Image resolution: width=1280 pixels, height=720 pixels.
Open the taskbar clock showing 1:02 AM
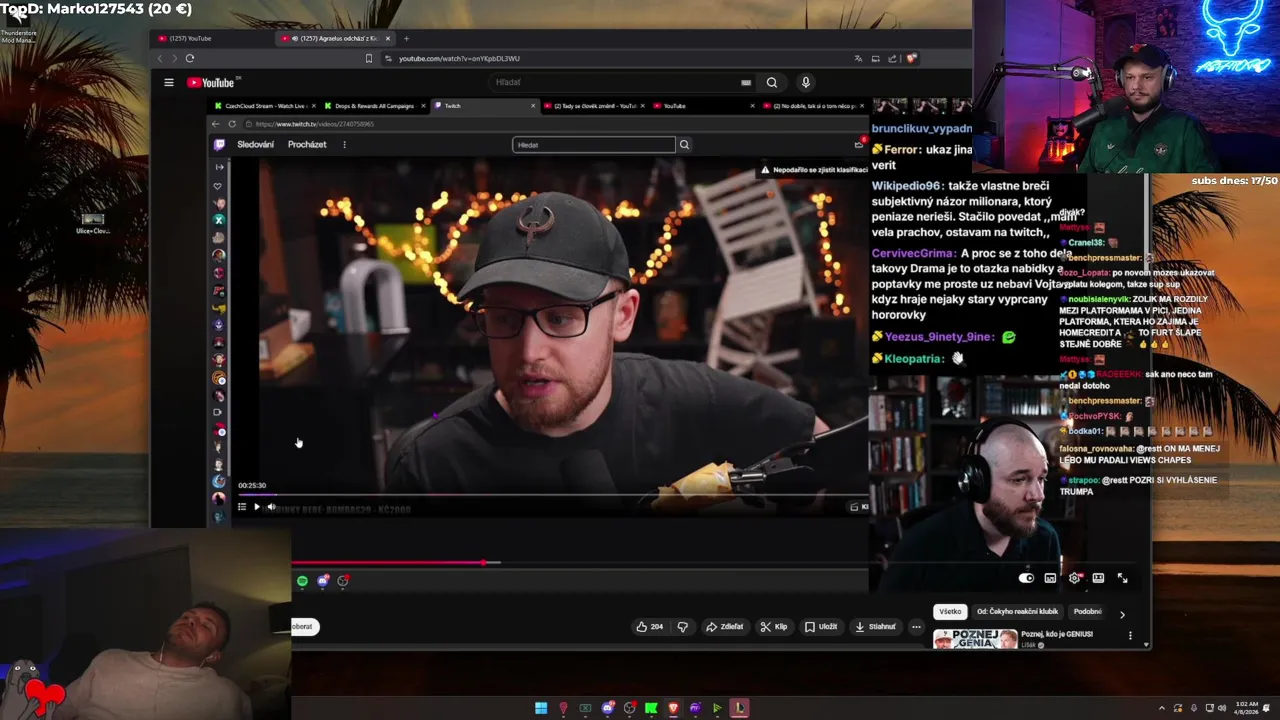click(x=1246, y=708)
